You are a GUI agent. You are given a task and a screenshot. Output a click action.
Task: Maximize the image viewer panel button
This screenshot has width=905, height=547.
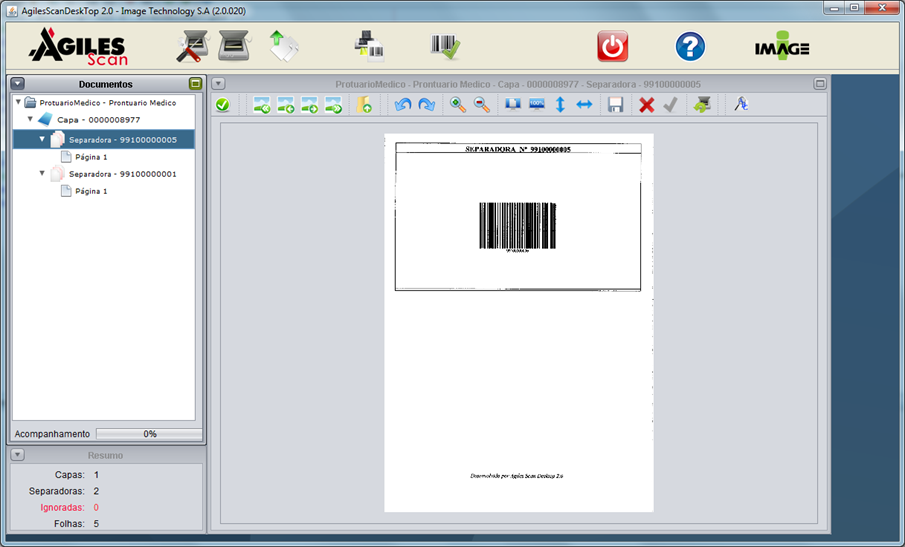coord(820,84)
